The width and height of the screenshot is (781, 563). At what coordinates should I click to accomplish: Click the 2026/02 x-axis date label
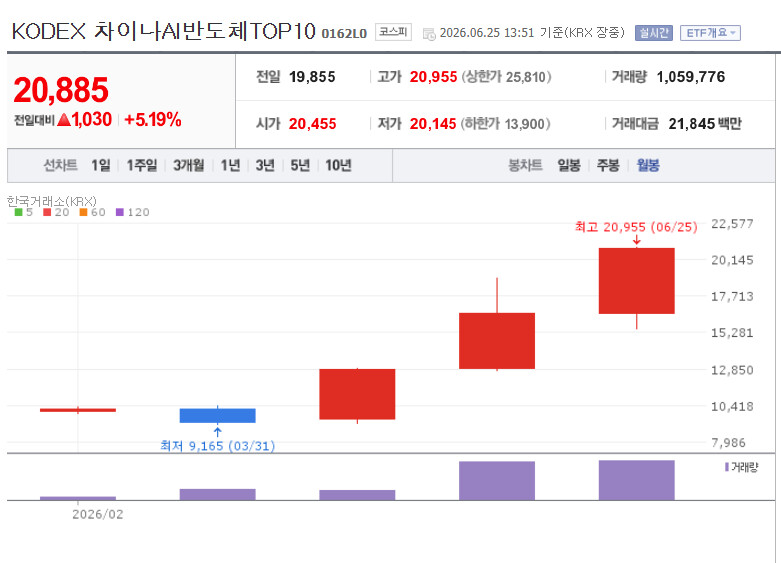click(x=98, y=514)
